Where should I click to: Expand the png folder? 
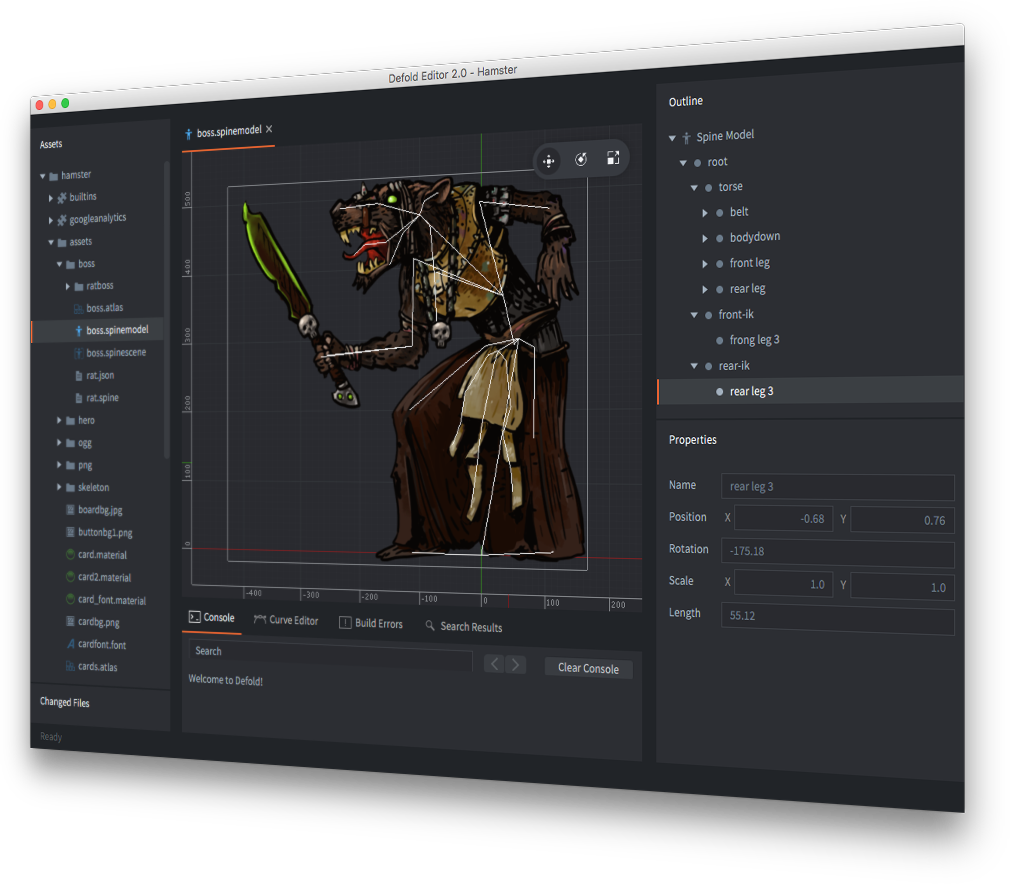(59, 465)
